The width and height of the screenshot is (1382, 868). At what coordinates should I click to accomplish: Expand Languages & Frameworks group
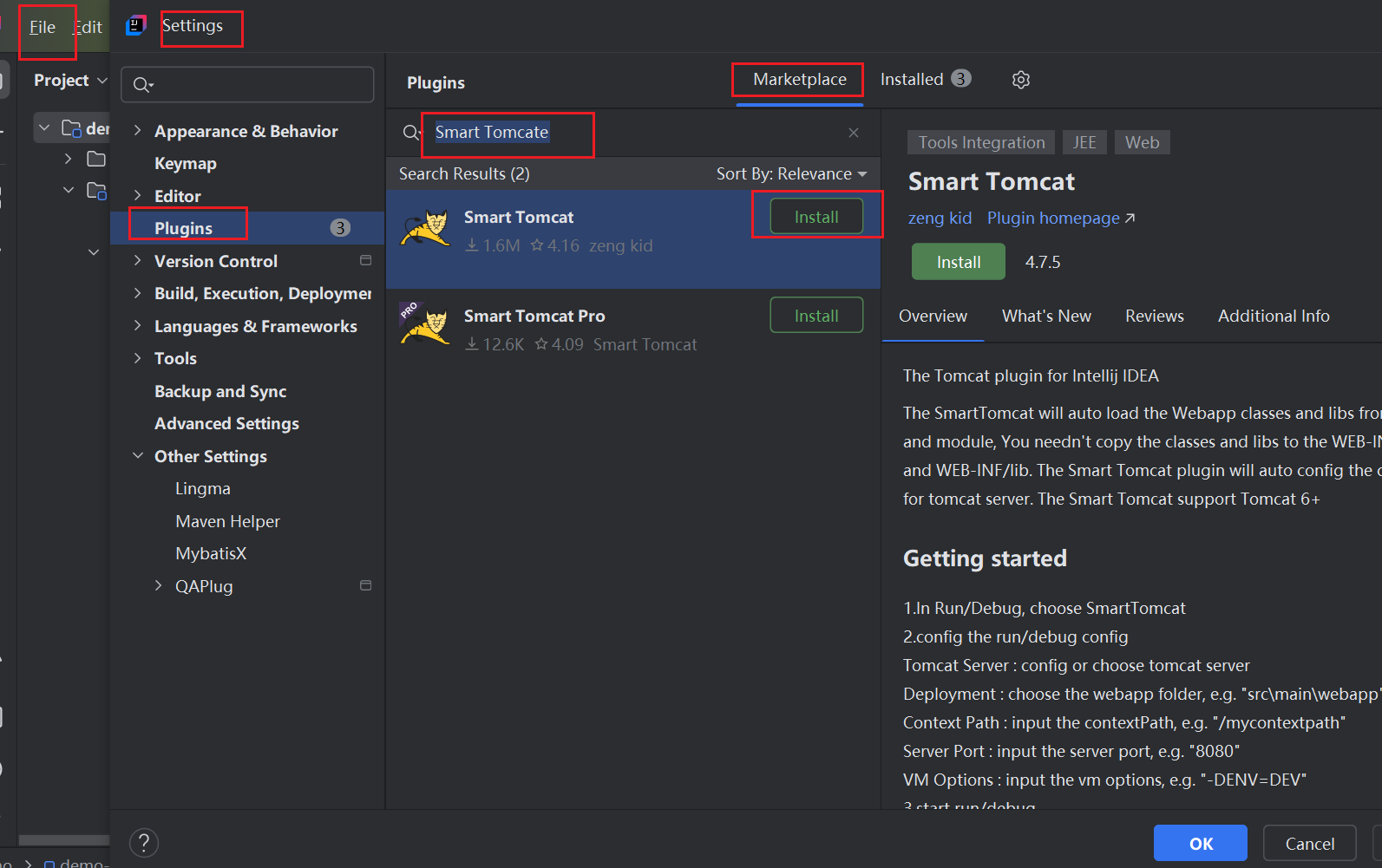(137, 325)
